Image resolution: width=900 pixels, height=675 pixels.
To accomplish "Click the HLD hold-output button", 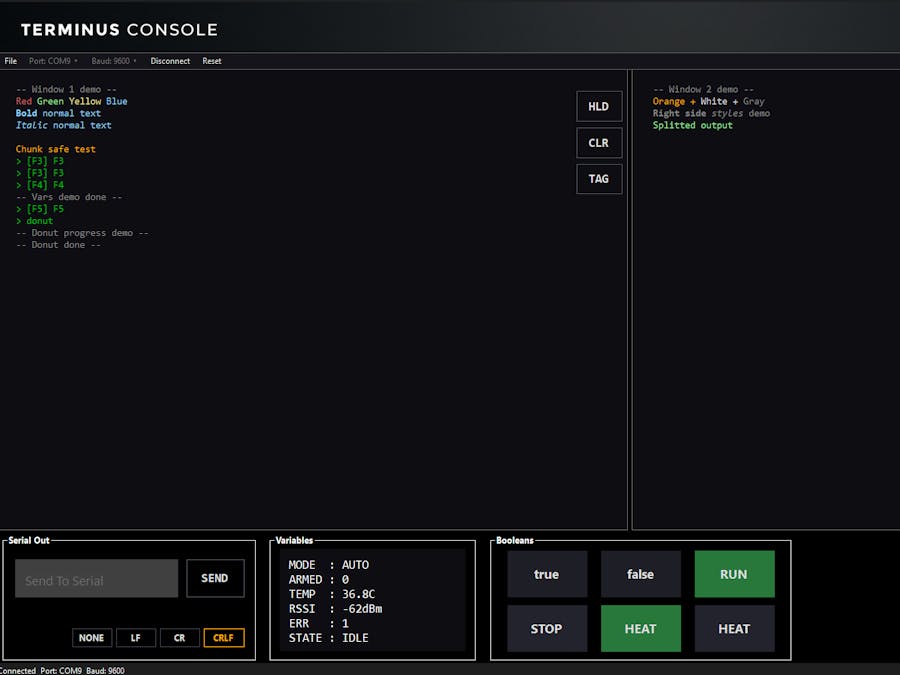I will click(x=598, y=106).
